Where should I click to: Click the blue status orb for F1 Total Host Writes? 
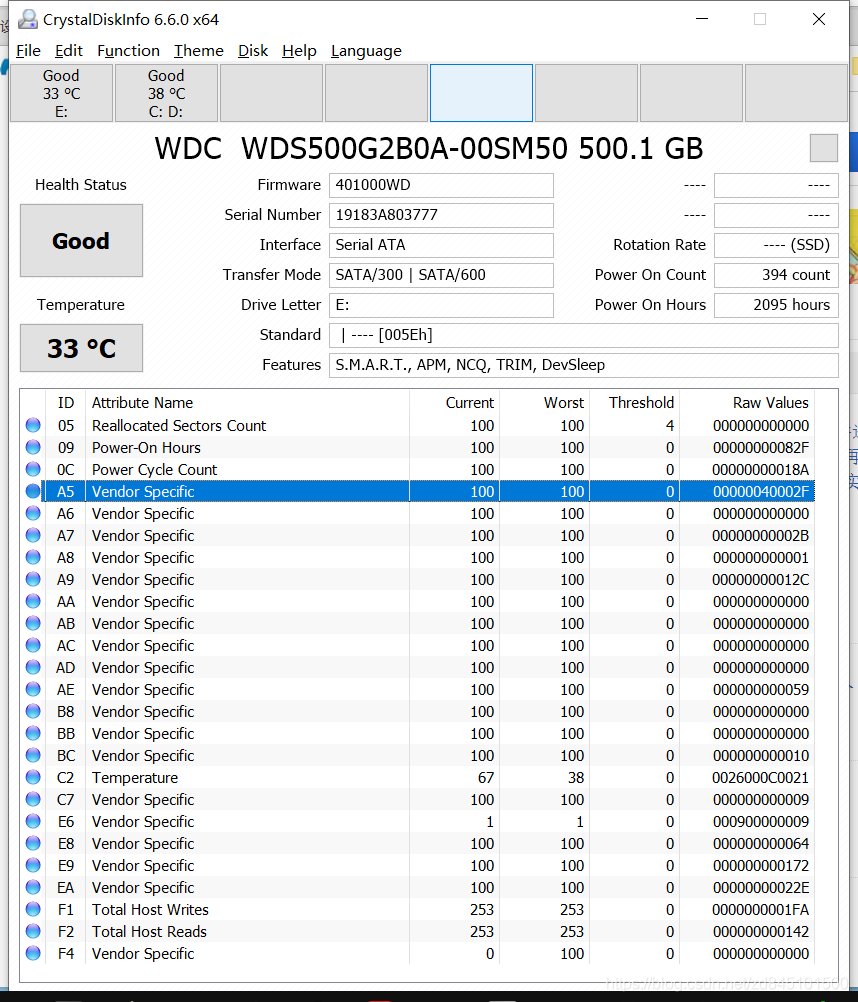pos(33,909)
